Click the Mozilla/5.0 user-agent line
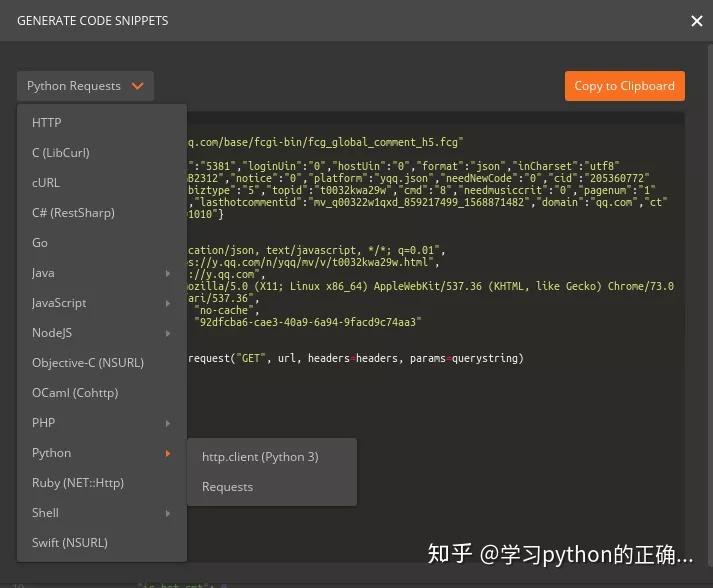The image size is (713, 588). (x=431, y=286)
